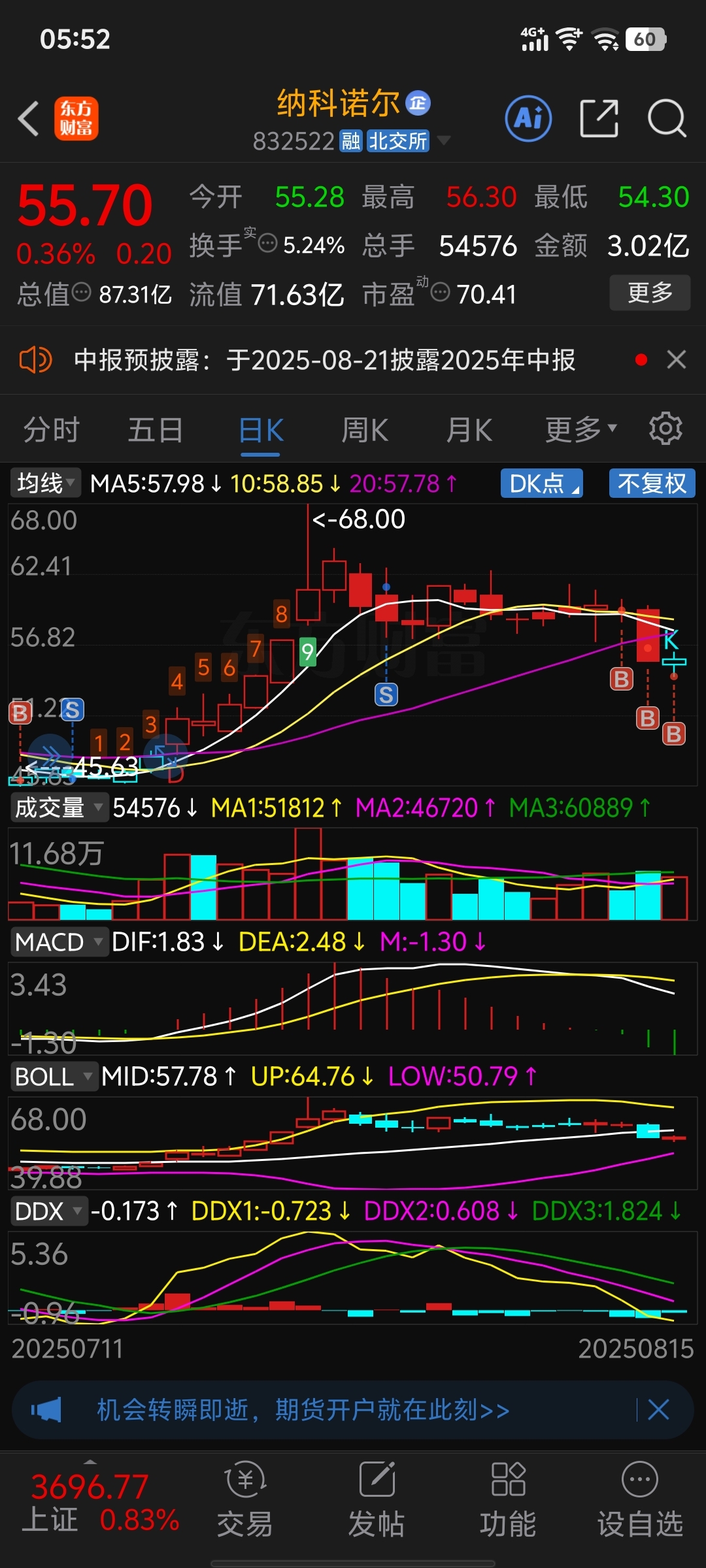Change the 不复权 adjustment setting
This screenshot has height=1568, width=706.
coord(652,483)
